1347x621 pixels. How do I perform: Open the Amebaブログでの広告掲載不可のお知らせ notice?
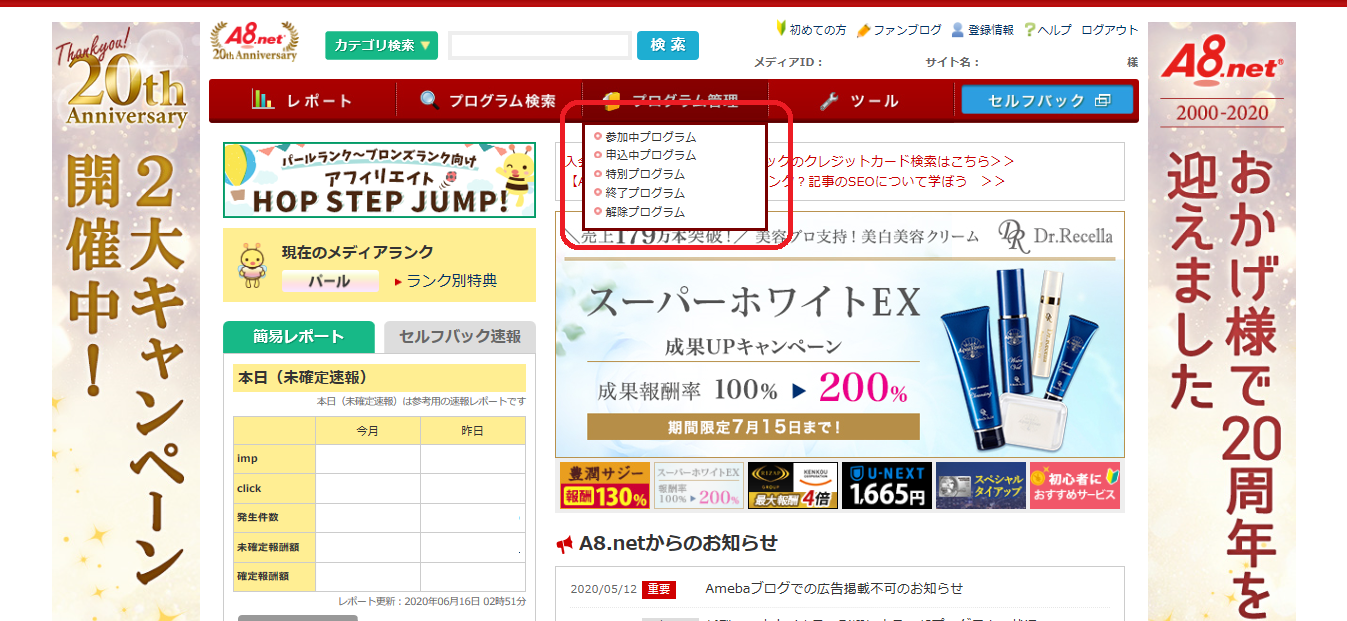(834, 588)
